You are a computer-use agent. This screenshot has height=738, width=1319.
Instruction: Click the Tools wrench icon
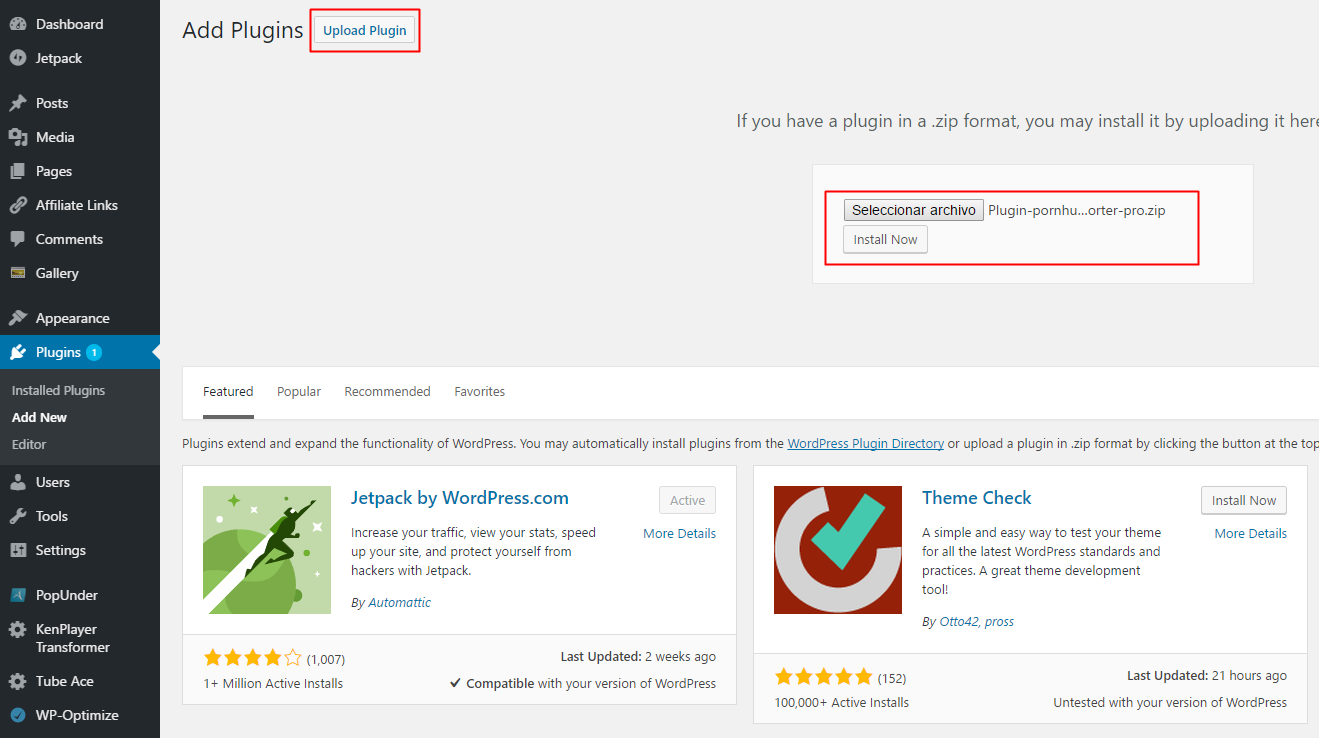(18, 516)
